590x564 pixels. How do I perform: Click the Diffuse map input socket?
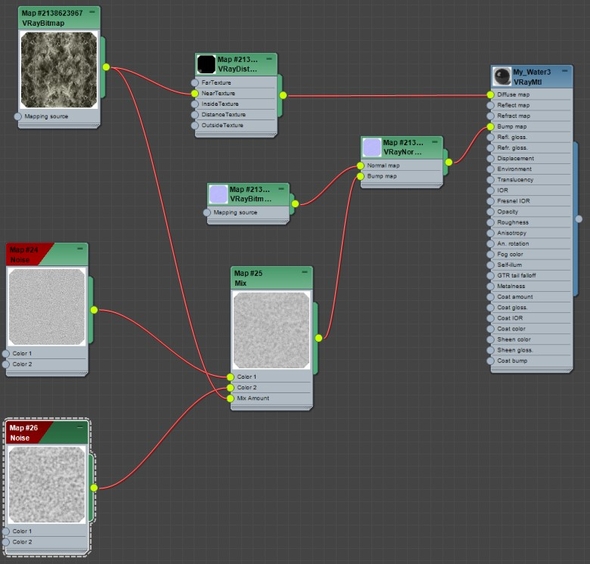click(490, 95)
